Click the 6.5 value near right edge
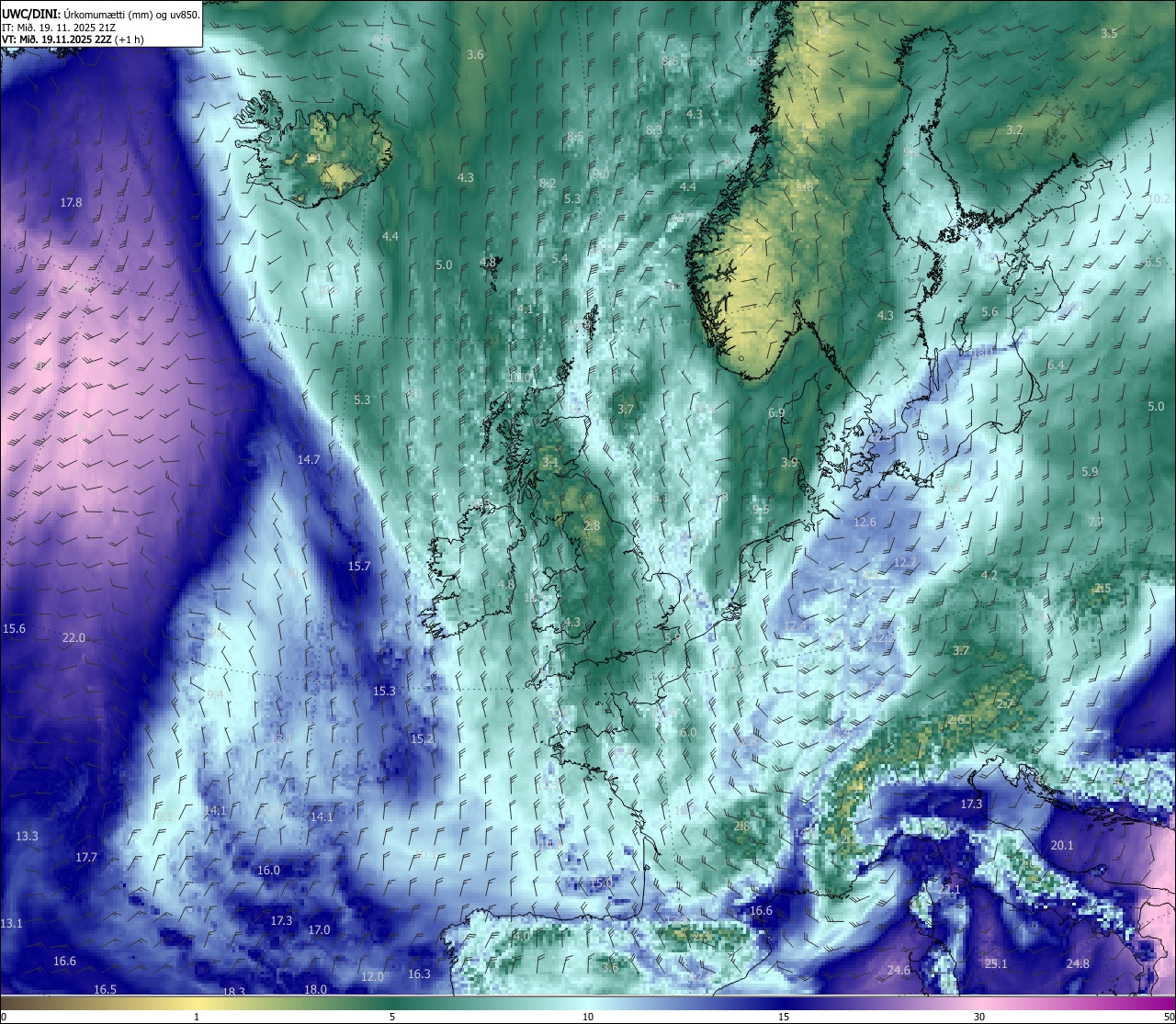The width and height of the screenshot is (1176, 1024). point(1154,263)
